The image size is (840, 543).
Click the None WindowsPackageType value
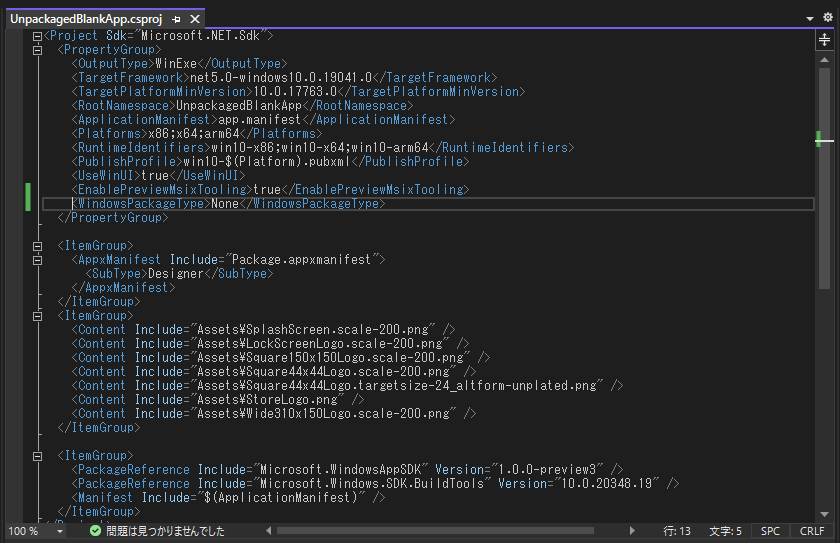225,203
